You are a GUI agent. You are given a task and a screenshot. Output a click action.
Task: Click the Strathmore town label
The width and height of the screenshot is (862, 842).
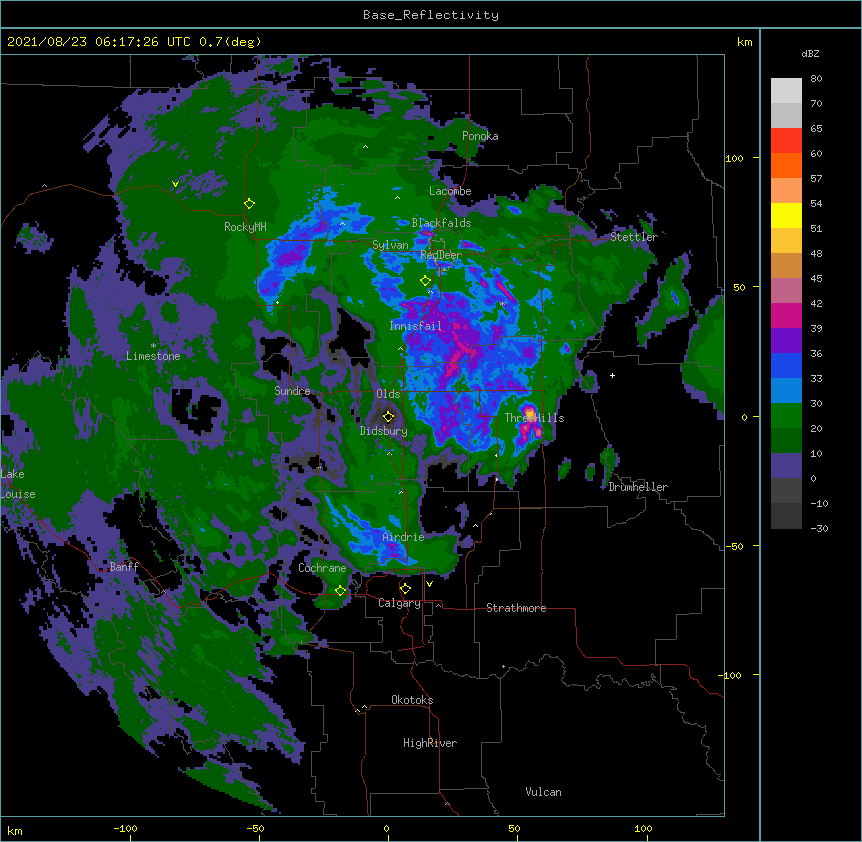point(516,608)
